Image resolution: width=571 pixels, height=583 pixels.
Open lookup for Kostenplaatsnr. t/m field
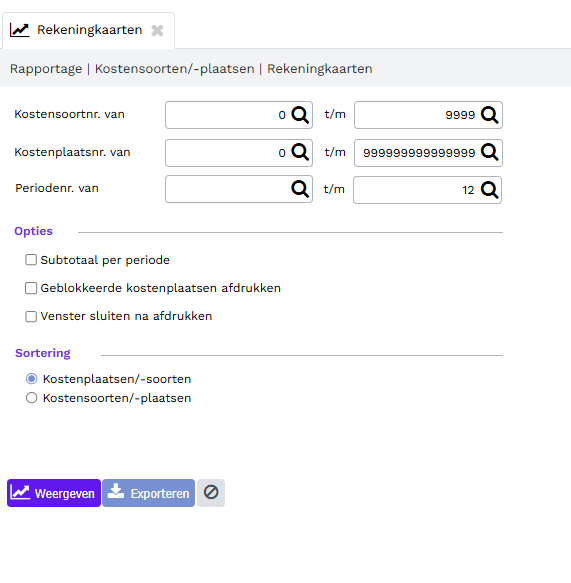point(490,152)
